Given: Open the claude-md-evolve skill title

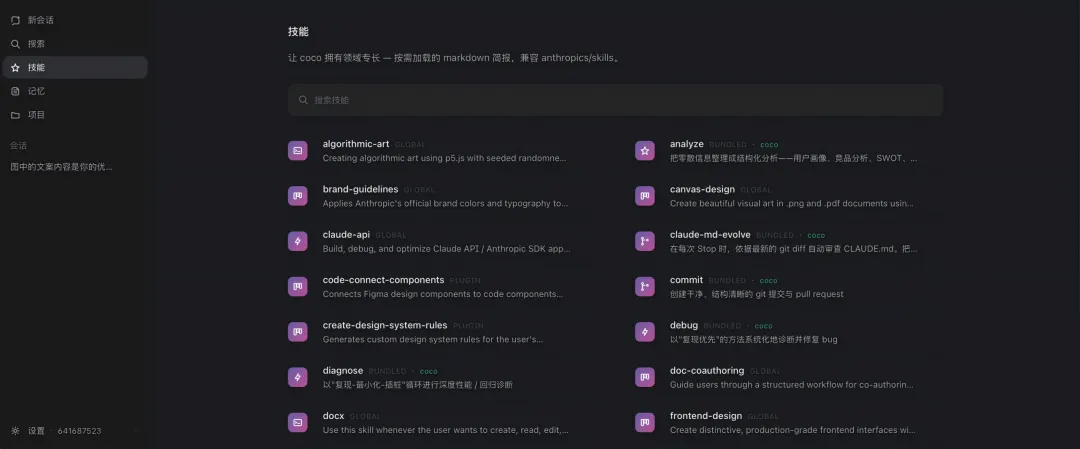Looking at the screenshot, I should point(710,234).
